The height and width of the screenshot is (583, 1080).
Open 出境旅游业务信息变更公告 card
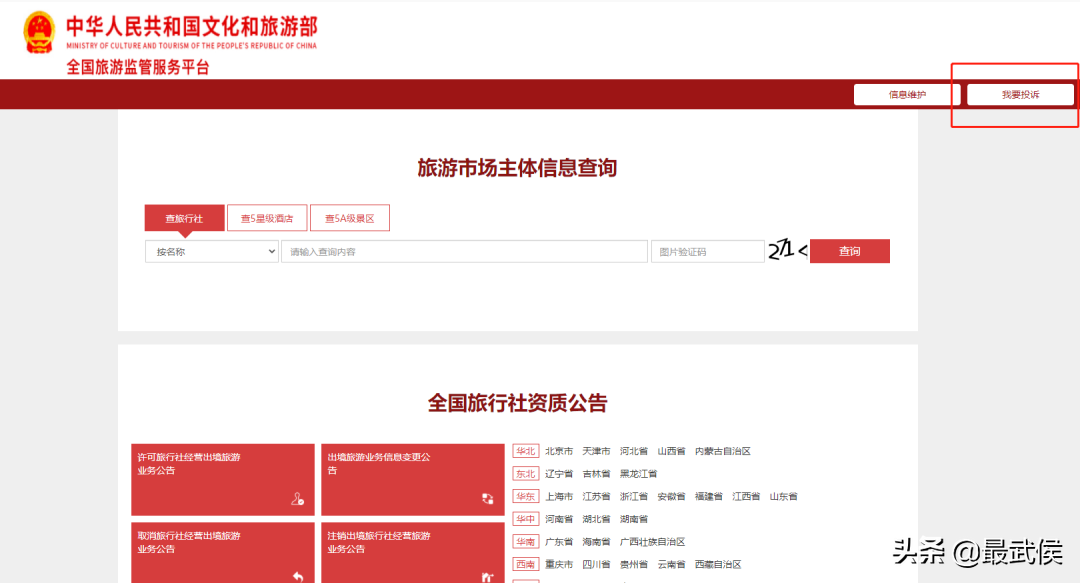[x=413, y=480]
